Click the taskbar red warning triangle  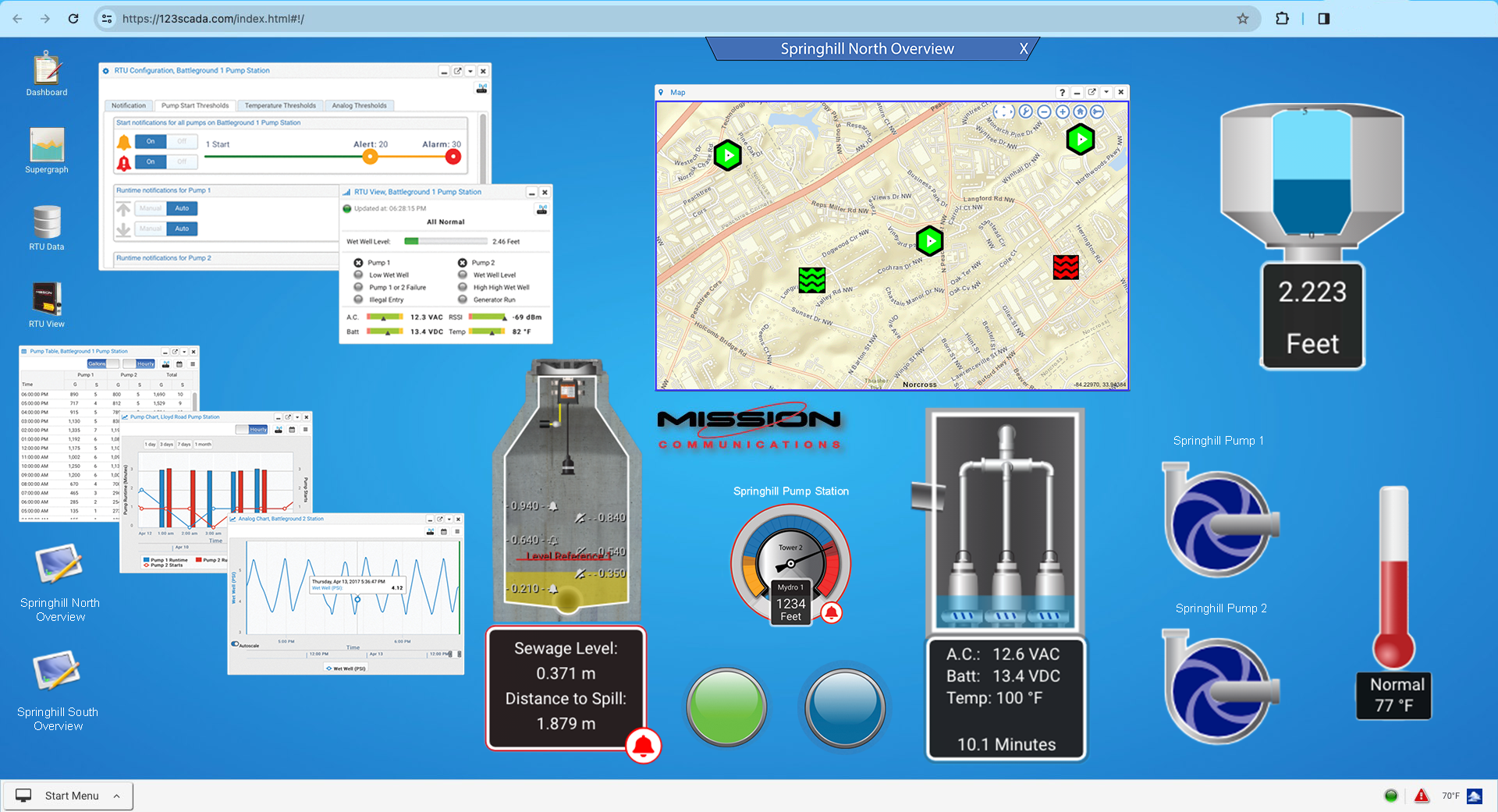point(1422,796)
